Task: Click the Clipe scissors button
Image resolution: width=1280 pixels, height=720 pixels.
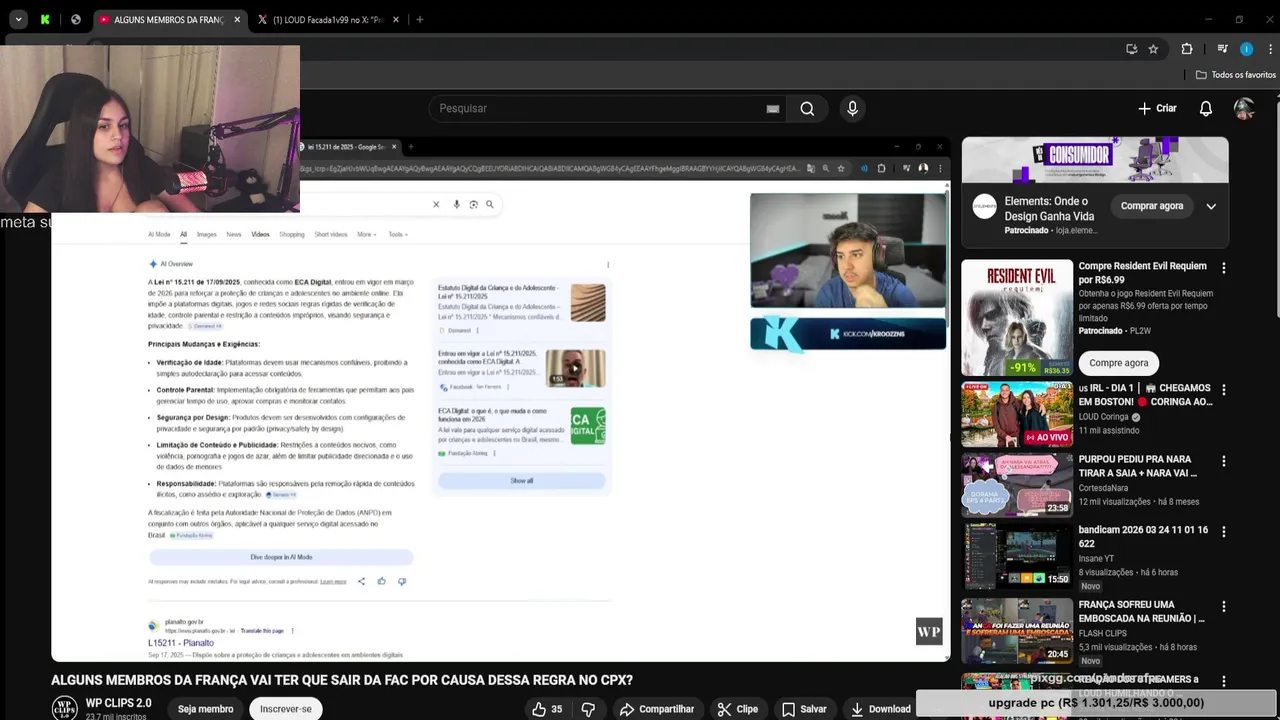Action: [738, 709]
